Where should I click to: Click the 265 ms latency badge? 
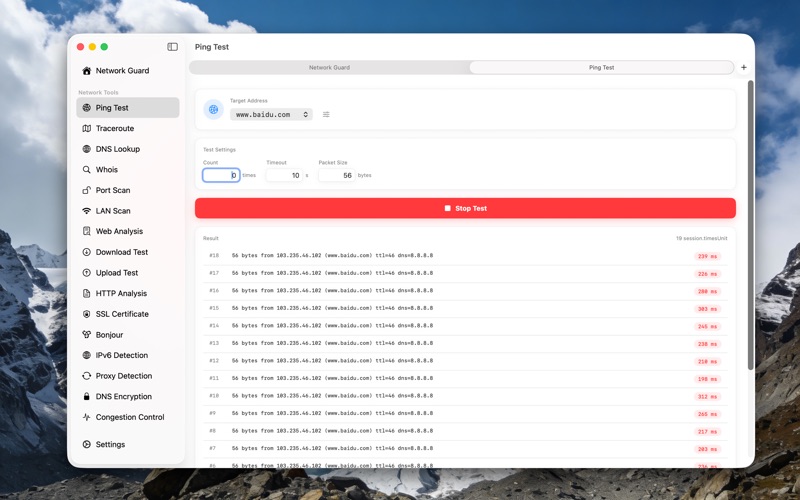707,414
